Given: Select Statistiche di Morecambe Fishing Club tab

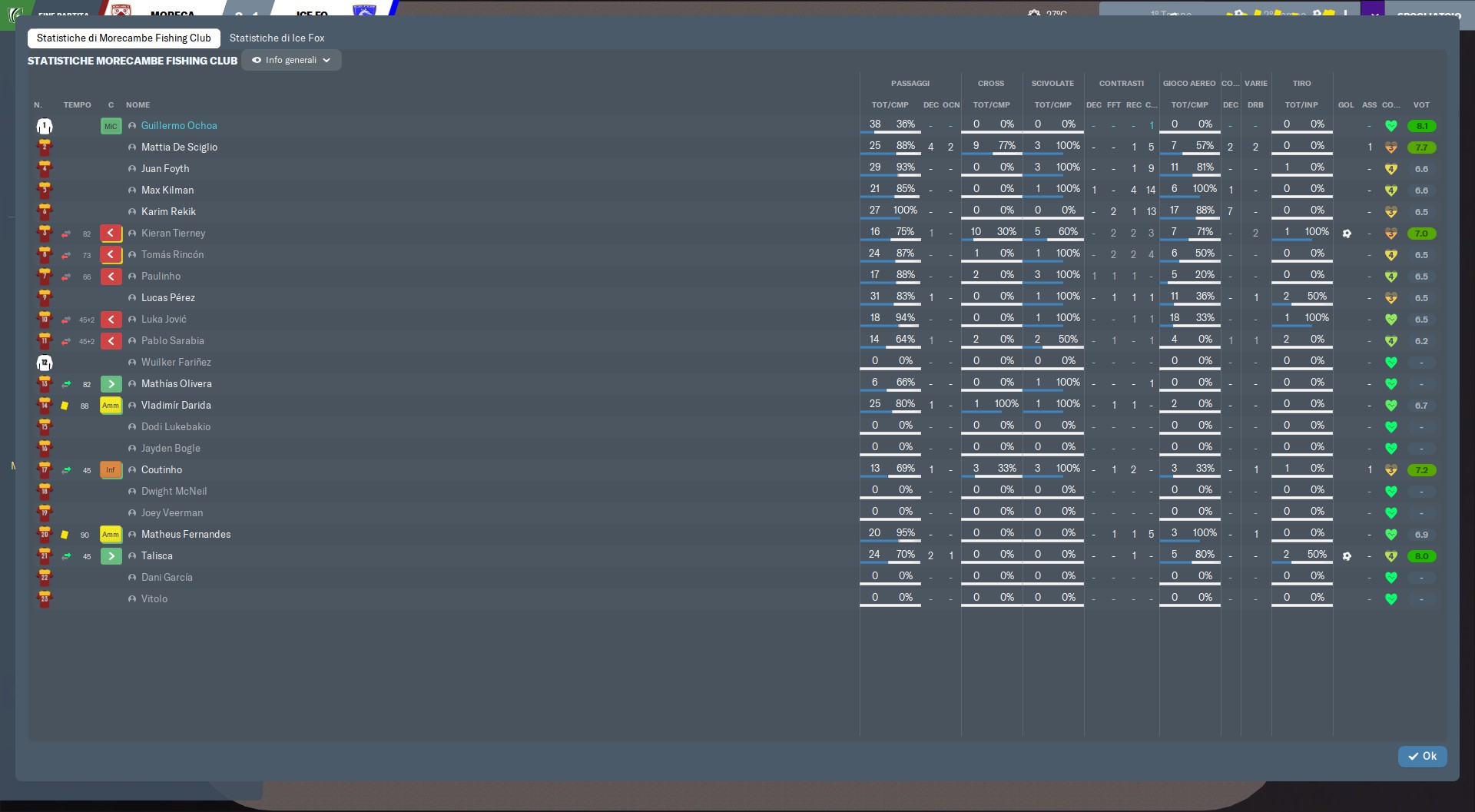Looking at the screenshot, I should click(x=124, y=38).
